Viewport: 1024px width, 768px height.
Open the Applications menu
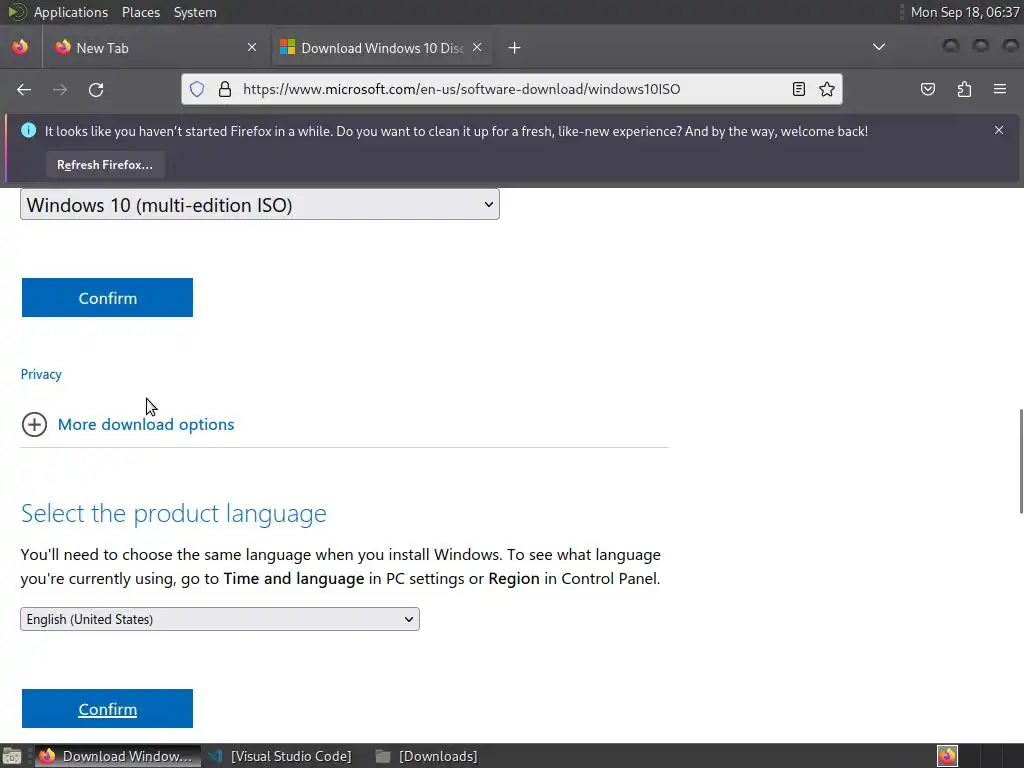pos(71,12)
